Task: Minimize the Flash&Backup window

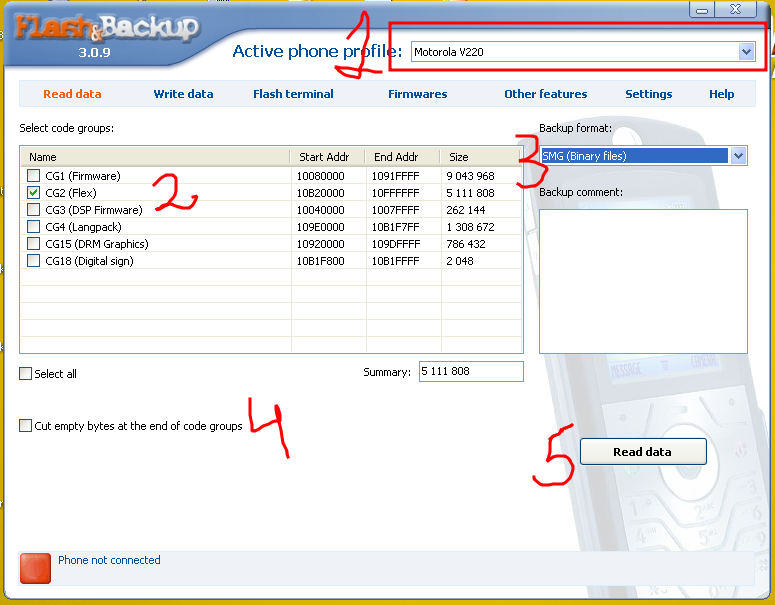Action: [x=701, y=9]
